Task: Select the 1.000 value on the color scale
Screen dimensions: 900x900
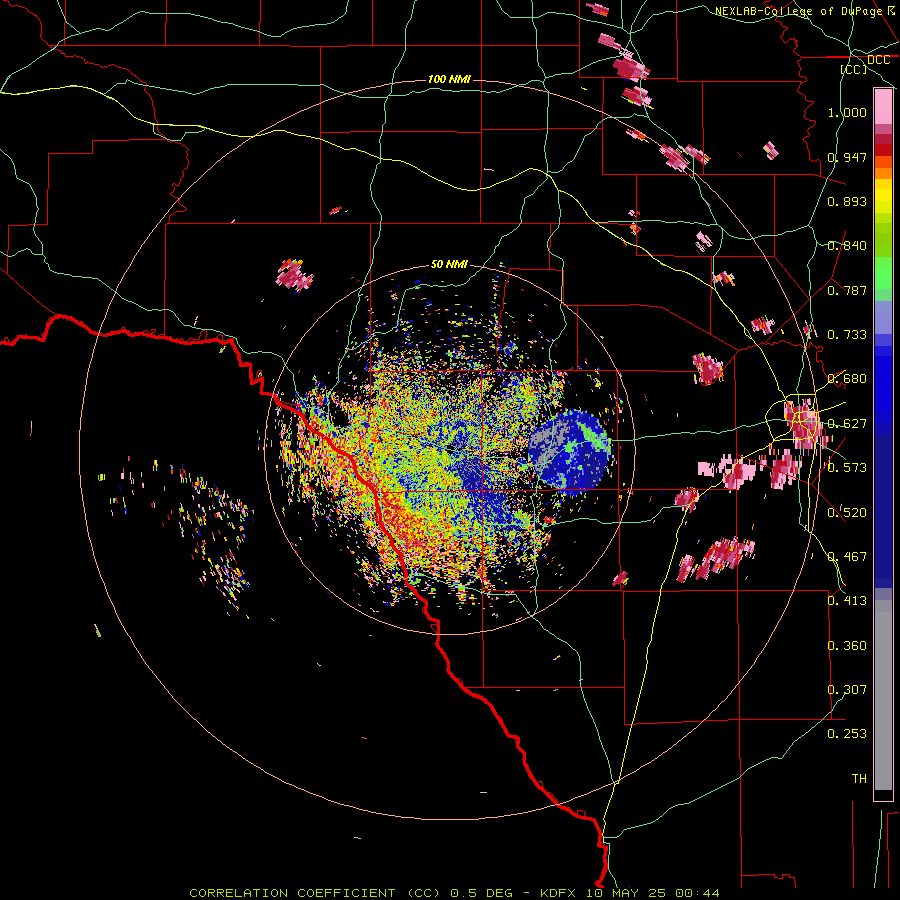Action: click(847, 112)
